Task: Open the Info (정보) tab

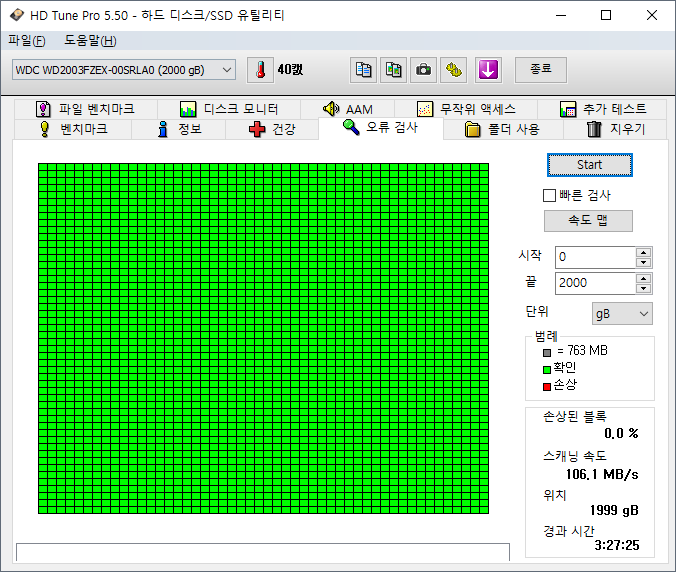Action: [x=178, y=129]
